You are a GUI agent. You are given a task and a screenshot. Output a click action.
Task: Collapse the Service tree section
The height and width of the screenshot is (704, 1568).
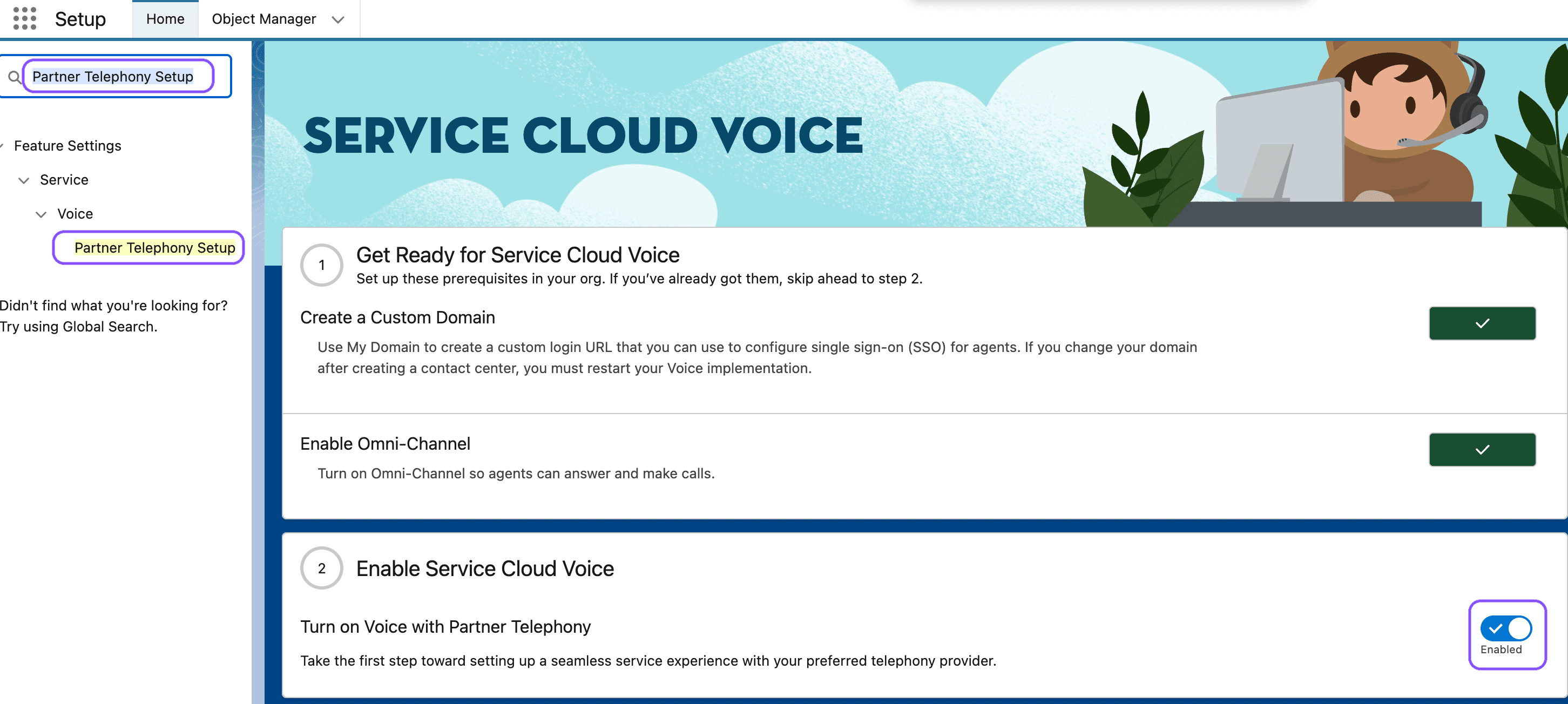24,179
